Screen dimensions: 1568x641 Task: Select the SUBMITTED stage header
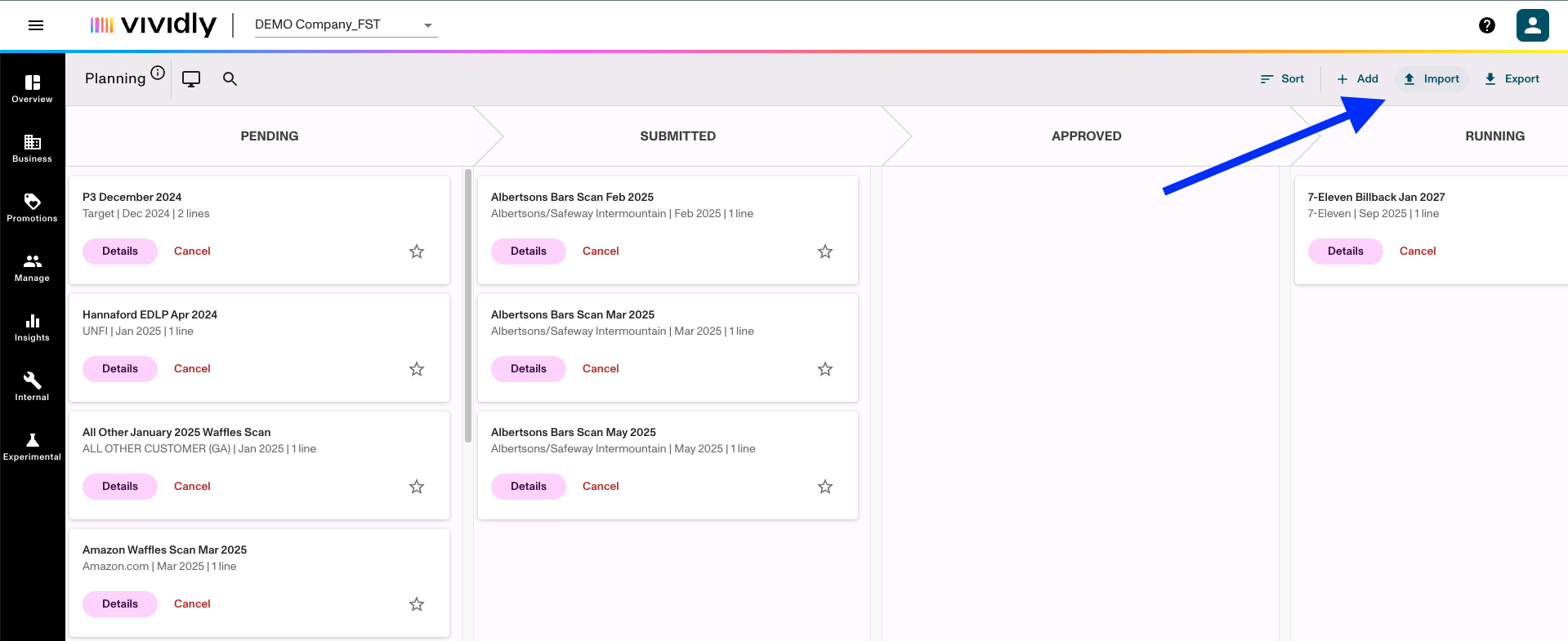coord(678,136)
